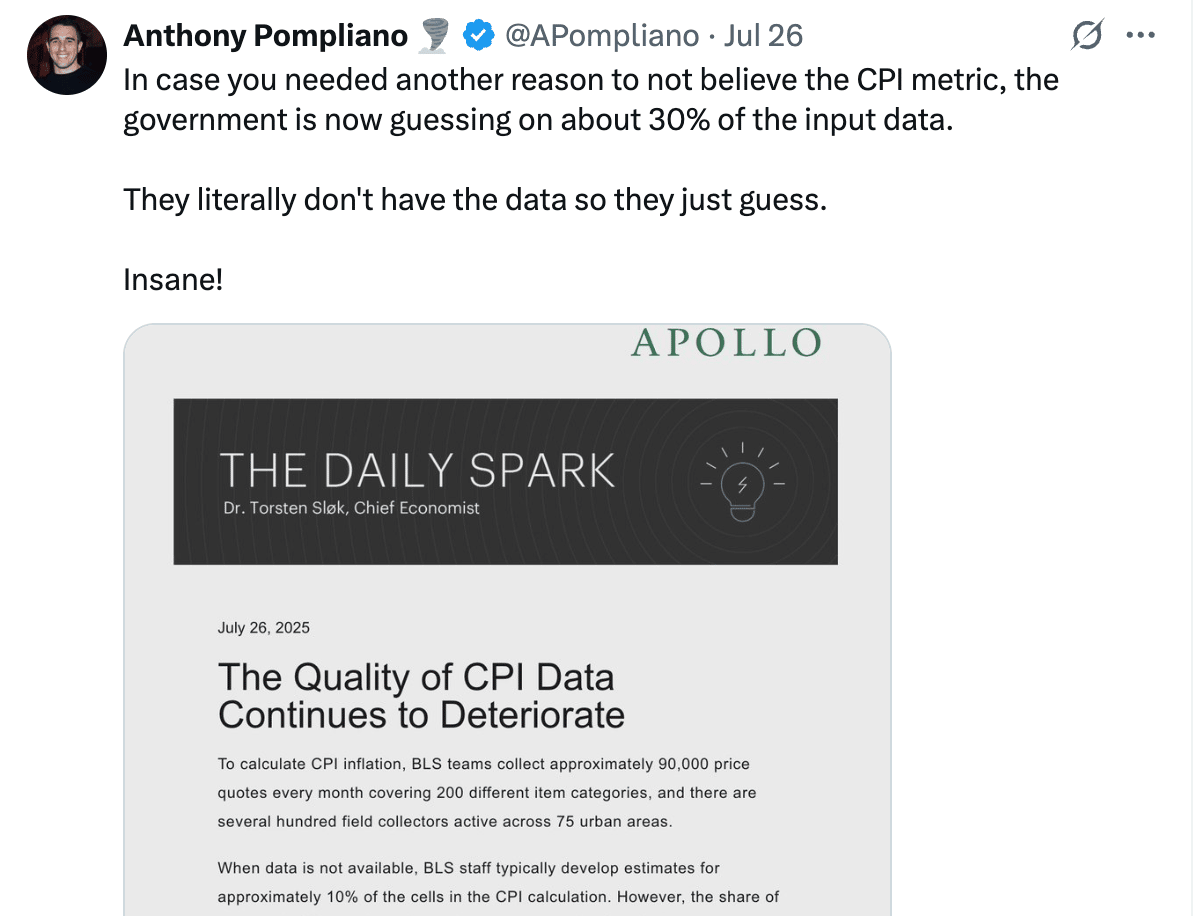Click the Dr. Torsten Sløk byline
1200x916 pixels.
tap(351, 508)
